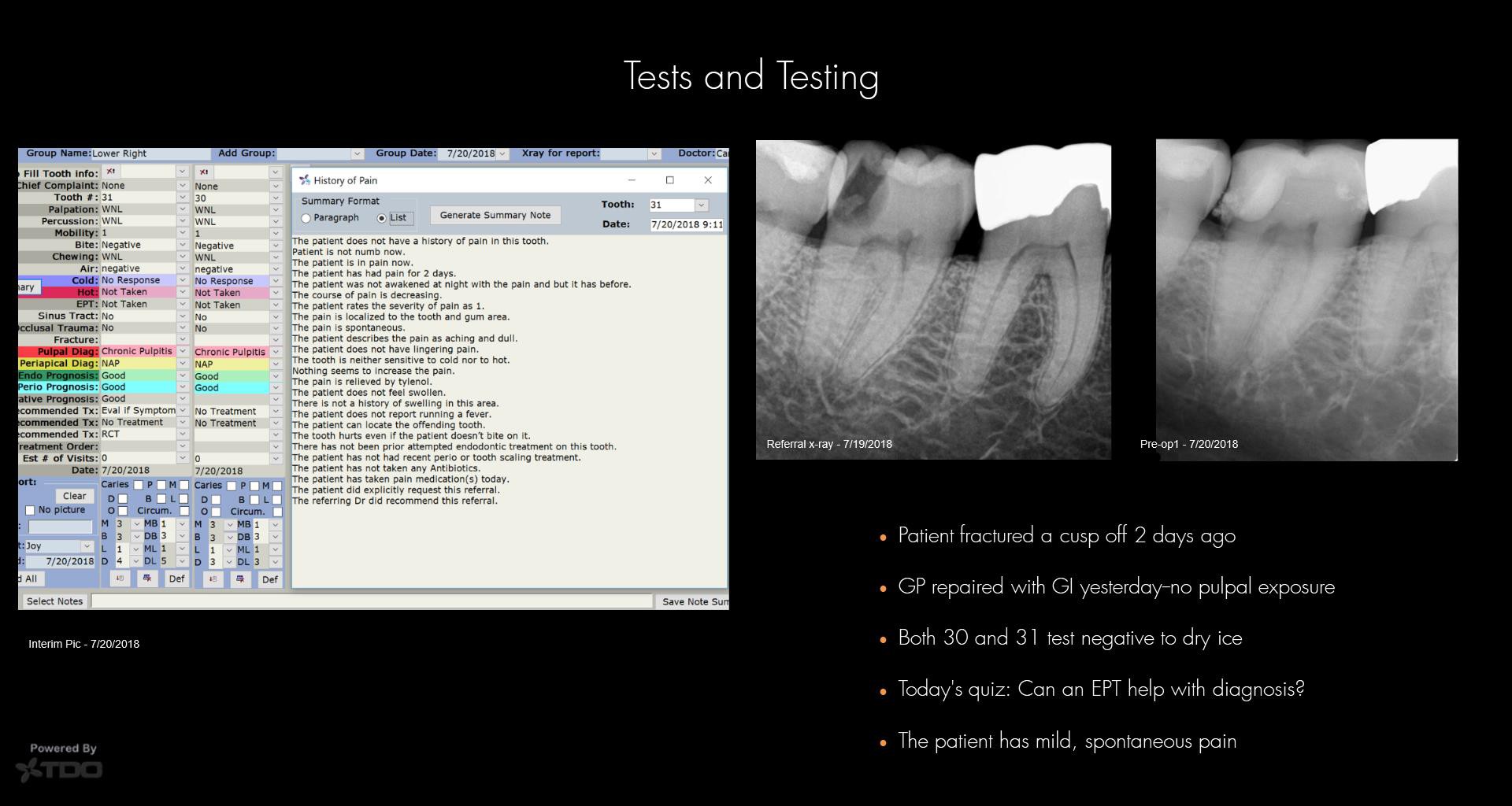Open the Tooth dropdown in History of Pain
1512x806 pixels.
pos(701,205)
